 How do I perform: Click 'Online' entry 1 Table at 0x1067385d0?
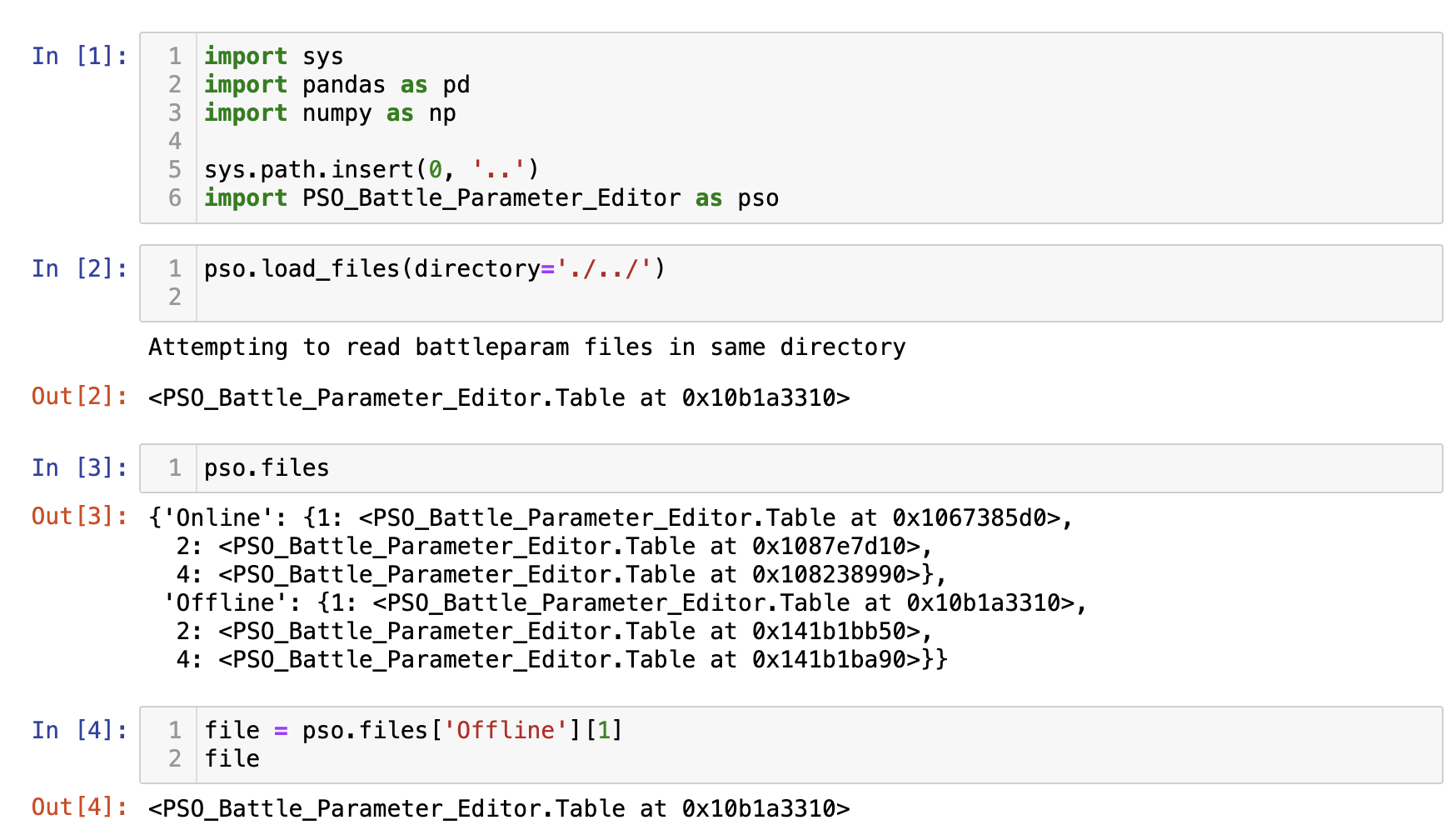tap(611, 517)
